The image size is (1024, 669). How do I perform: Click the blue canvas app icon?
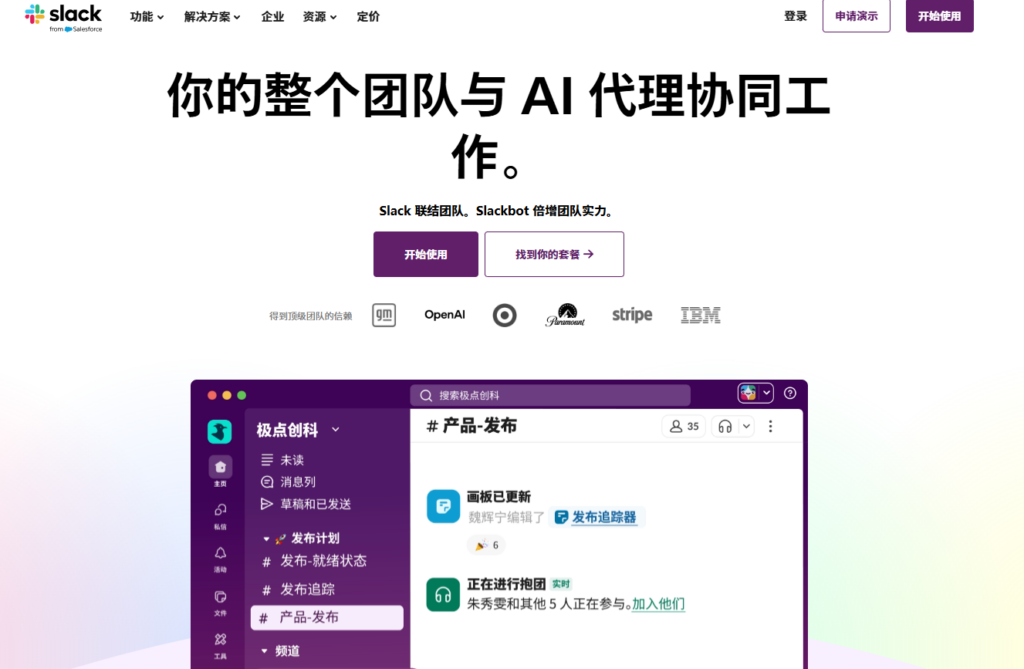pyautogui.click(x=443, y=506)
